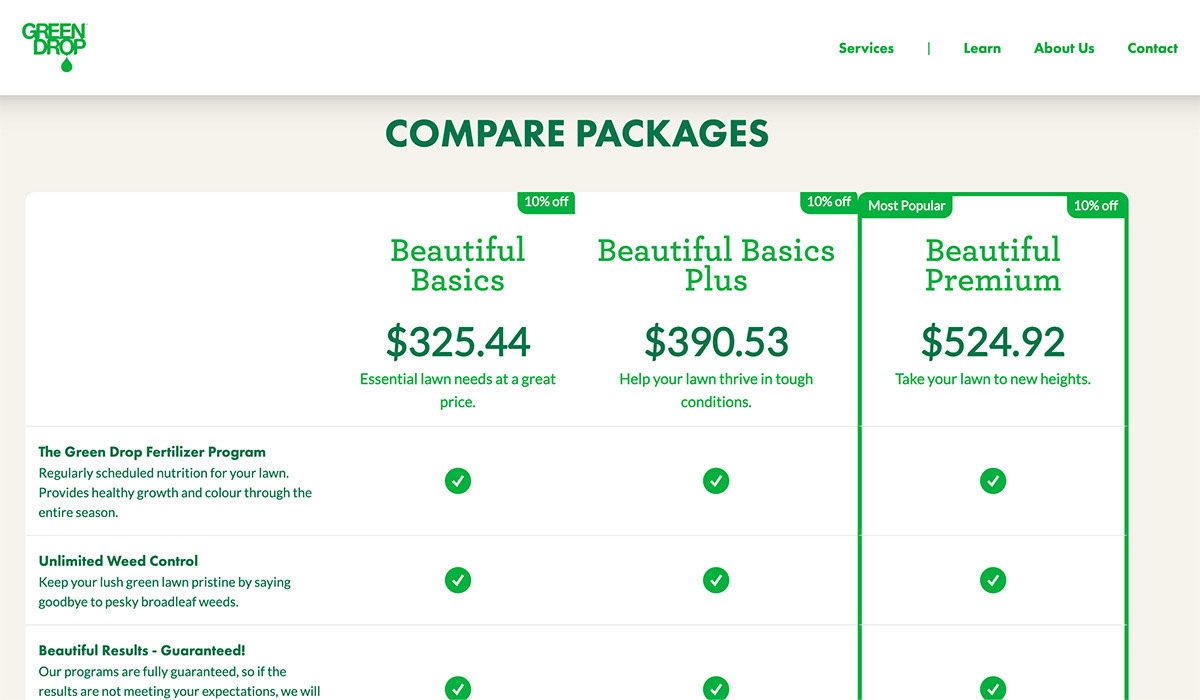Navigate to the Contact page
The height and width of the screenshot is (700, 1200).
pyautogui.click(x=1152, y=48)
